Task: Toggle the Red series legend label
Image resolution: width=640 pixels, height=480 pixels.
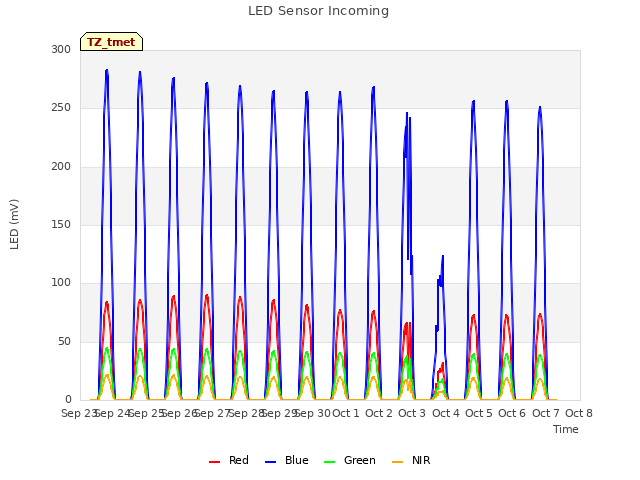Action: (x=239, y=460)
